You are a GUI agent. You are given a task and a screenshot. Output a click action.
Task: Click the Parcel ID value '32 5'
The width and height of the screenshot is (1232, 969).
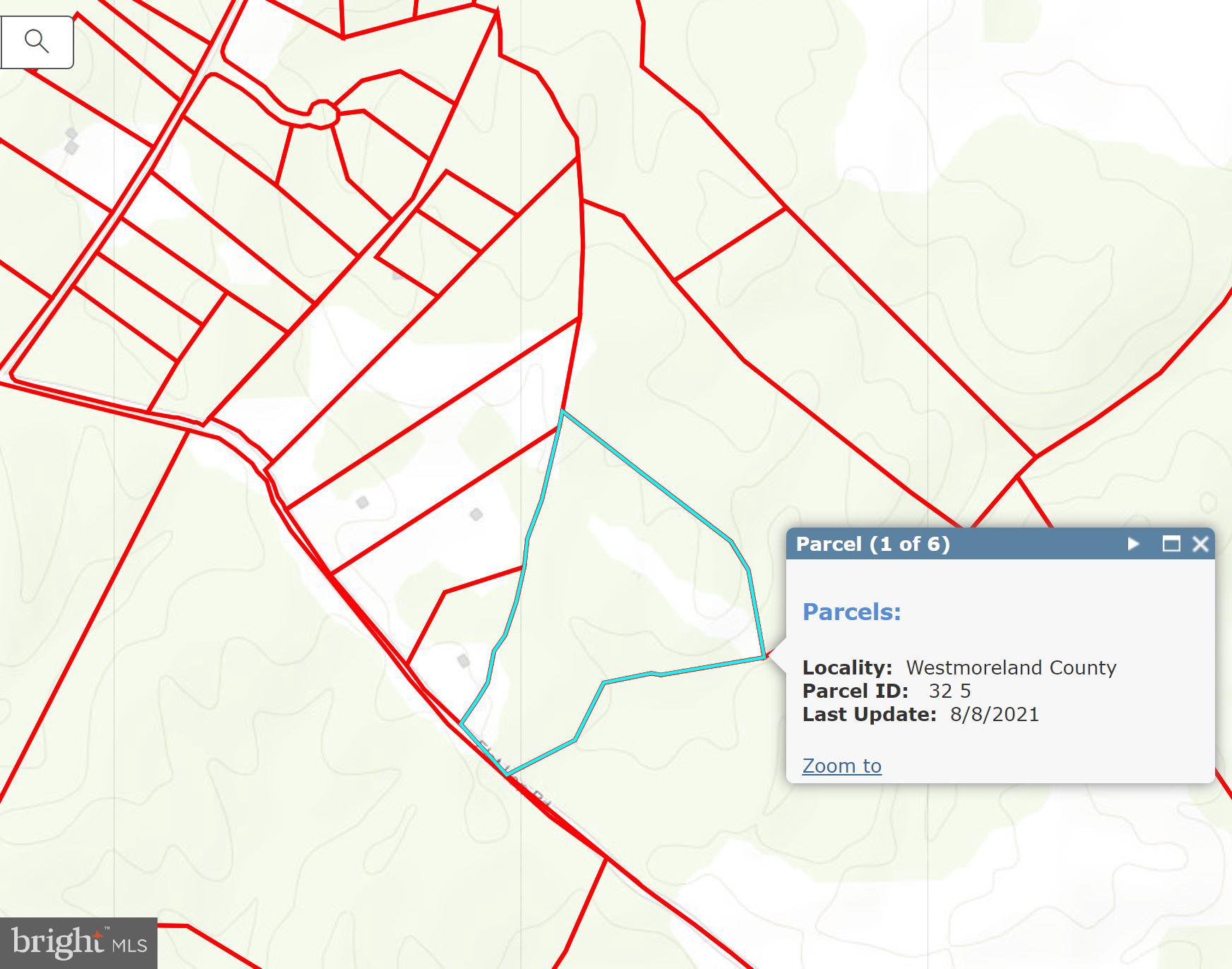click(x=949, y=691)
